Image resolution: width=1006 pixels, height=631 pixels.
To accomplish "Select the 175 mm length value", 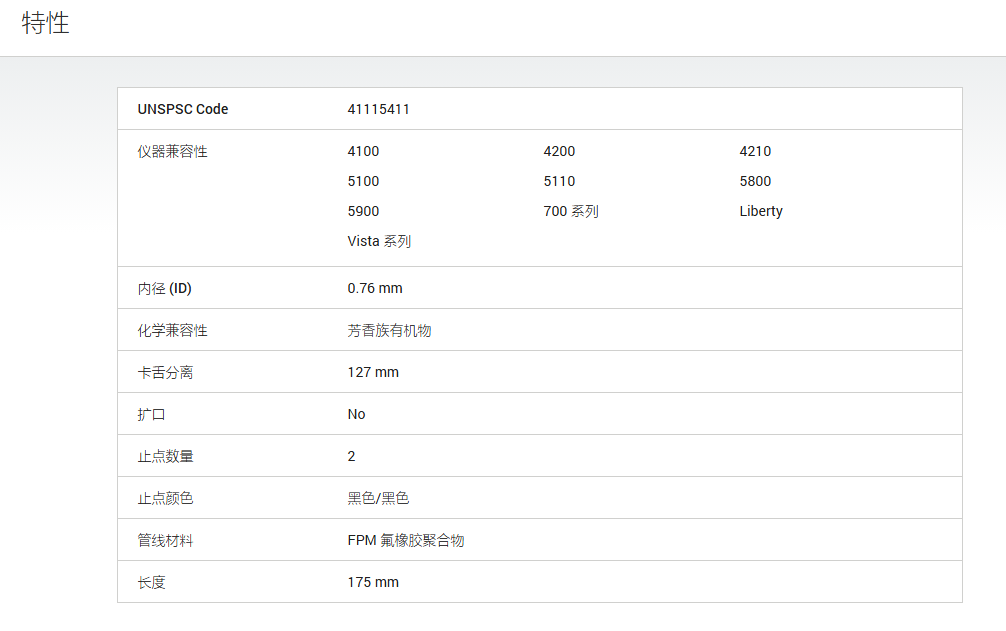I will pyautogui.click(x=373, y=582).
